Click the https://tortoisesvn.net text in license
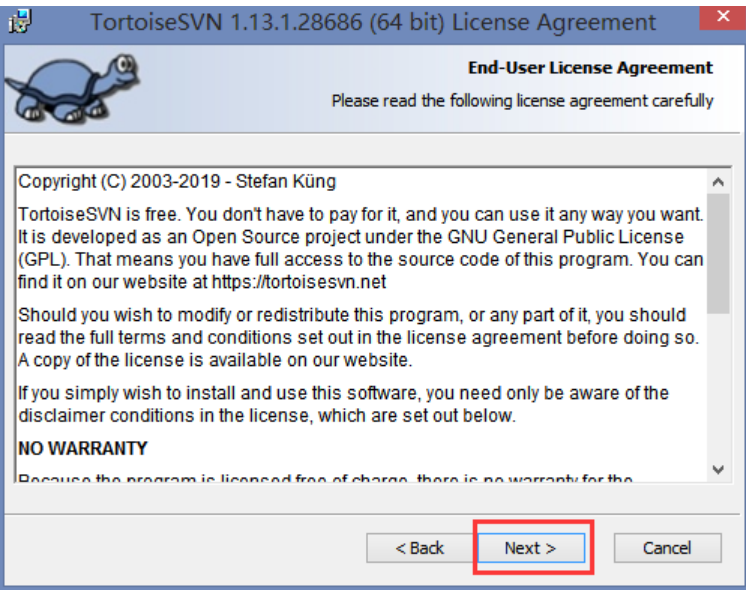The width and height of the screenshot is (746, 591). (299, 282)
